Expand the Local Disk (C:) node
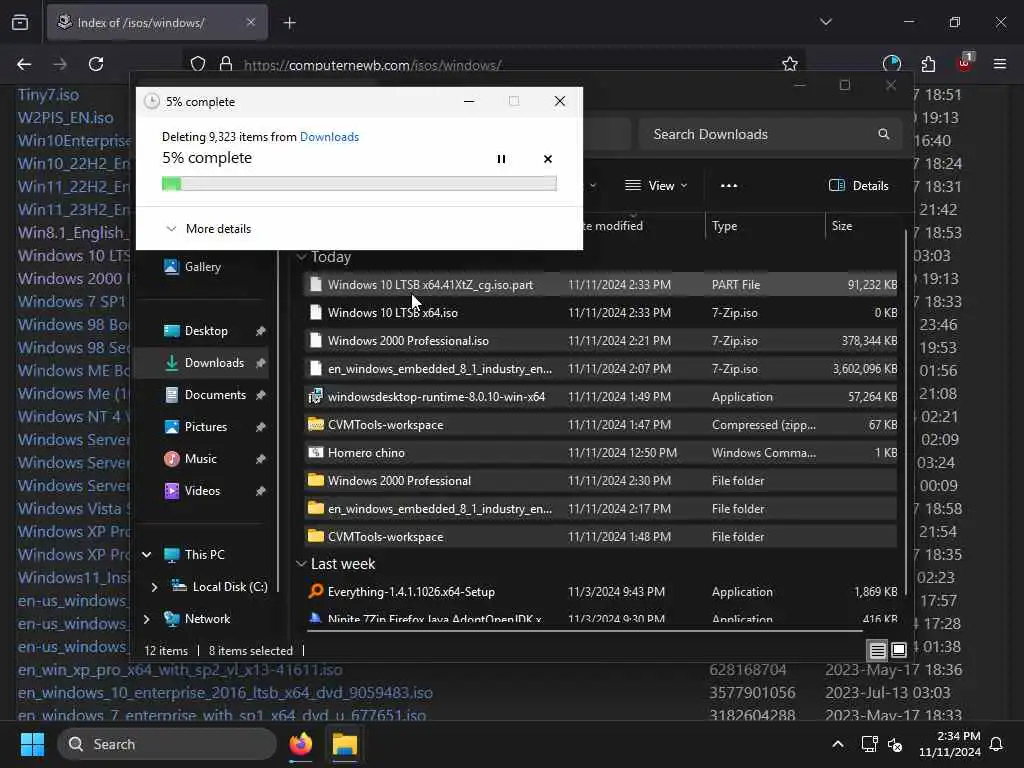The width and height of the screenshot is (1024, 768). 154,586
